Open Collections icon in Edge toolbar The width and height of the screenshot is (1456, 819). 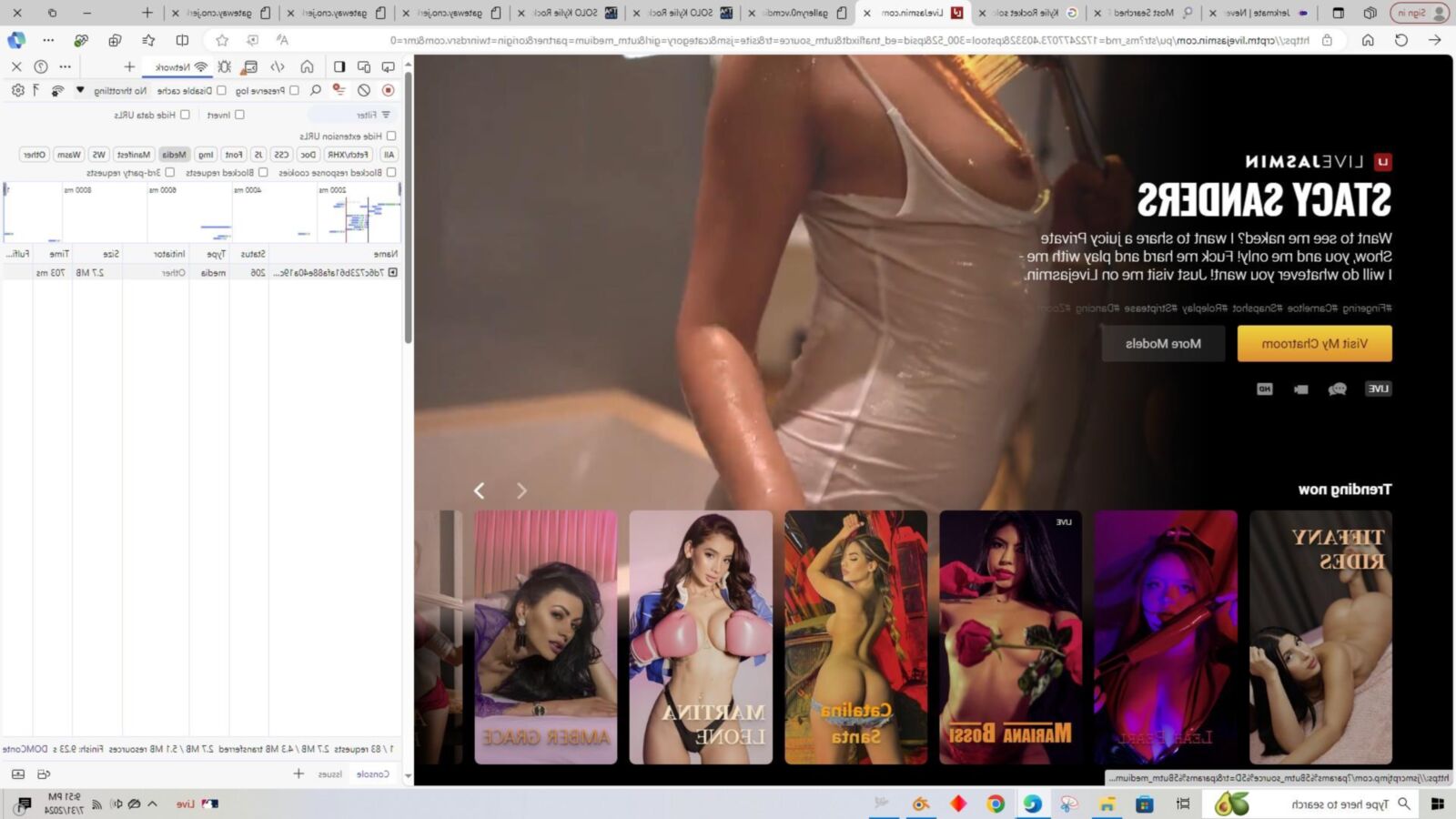[x=115, y=40]
